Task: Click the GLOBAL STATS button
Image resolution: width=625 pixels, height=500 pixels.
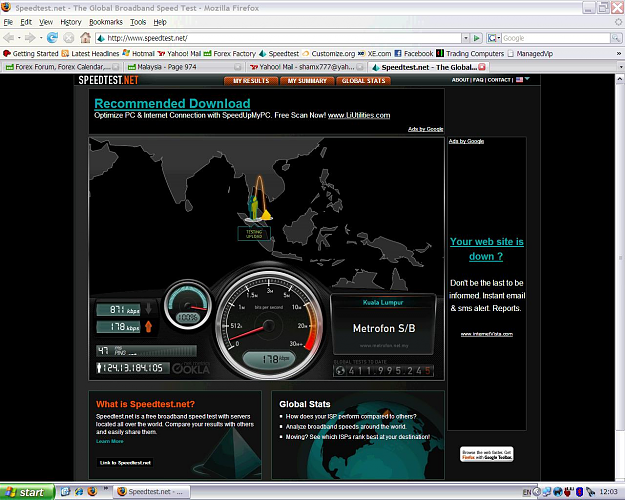Action: coord(364,81)
